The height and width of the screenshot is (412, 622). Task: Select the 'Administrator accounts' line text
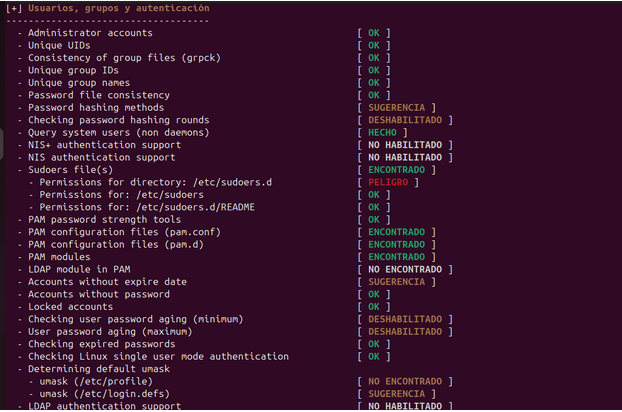click(90, 33)
